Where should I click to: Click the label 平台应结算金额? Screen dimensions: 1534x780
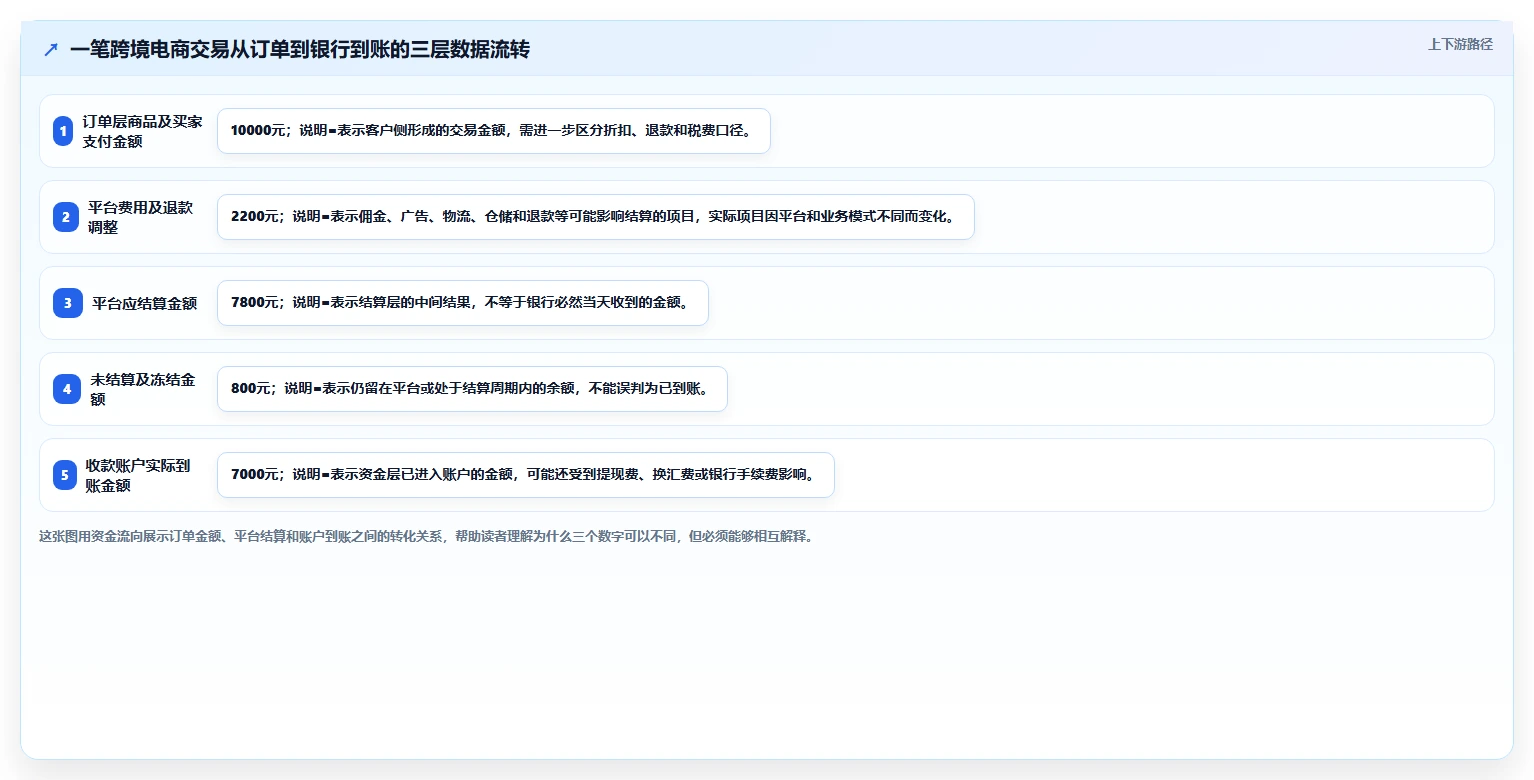click(145, 303)
